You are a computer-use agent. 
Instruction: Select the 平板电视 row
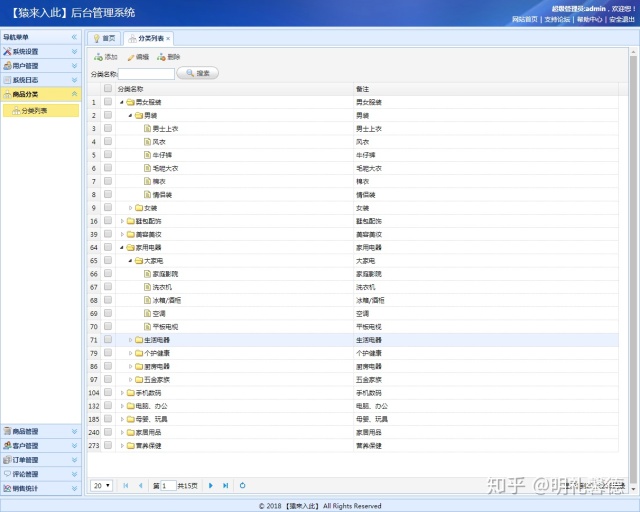(x=353, y=327)
